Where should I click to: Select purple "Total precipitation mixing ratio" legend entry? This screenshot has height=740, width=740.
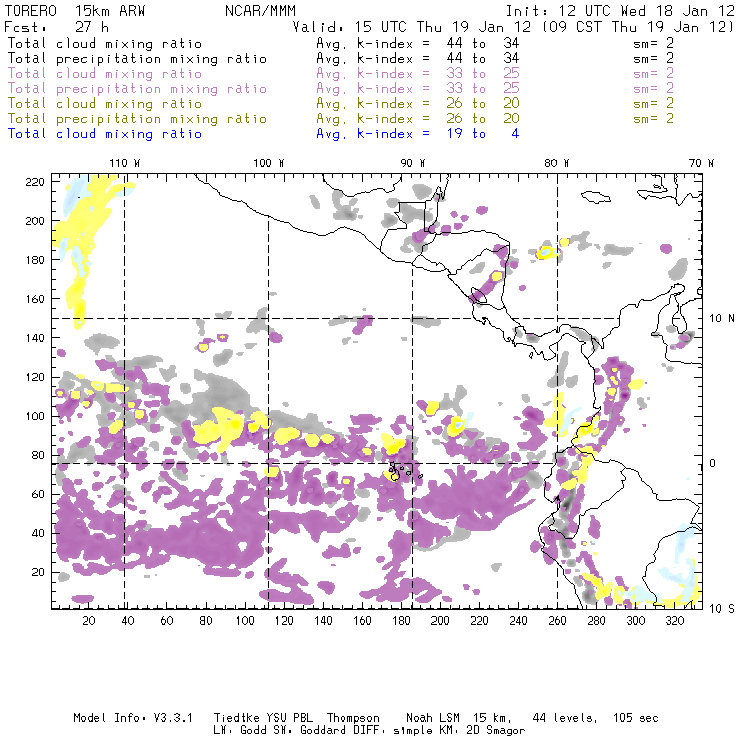[x=137, y=89]
